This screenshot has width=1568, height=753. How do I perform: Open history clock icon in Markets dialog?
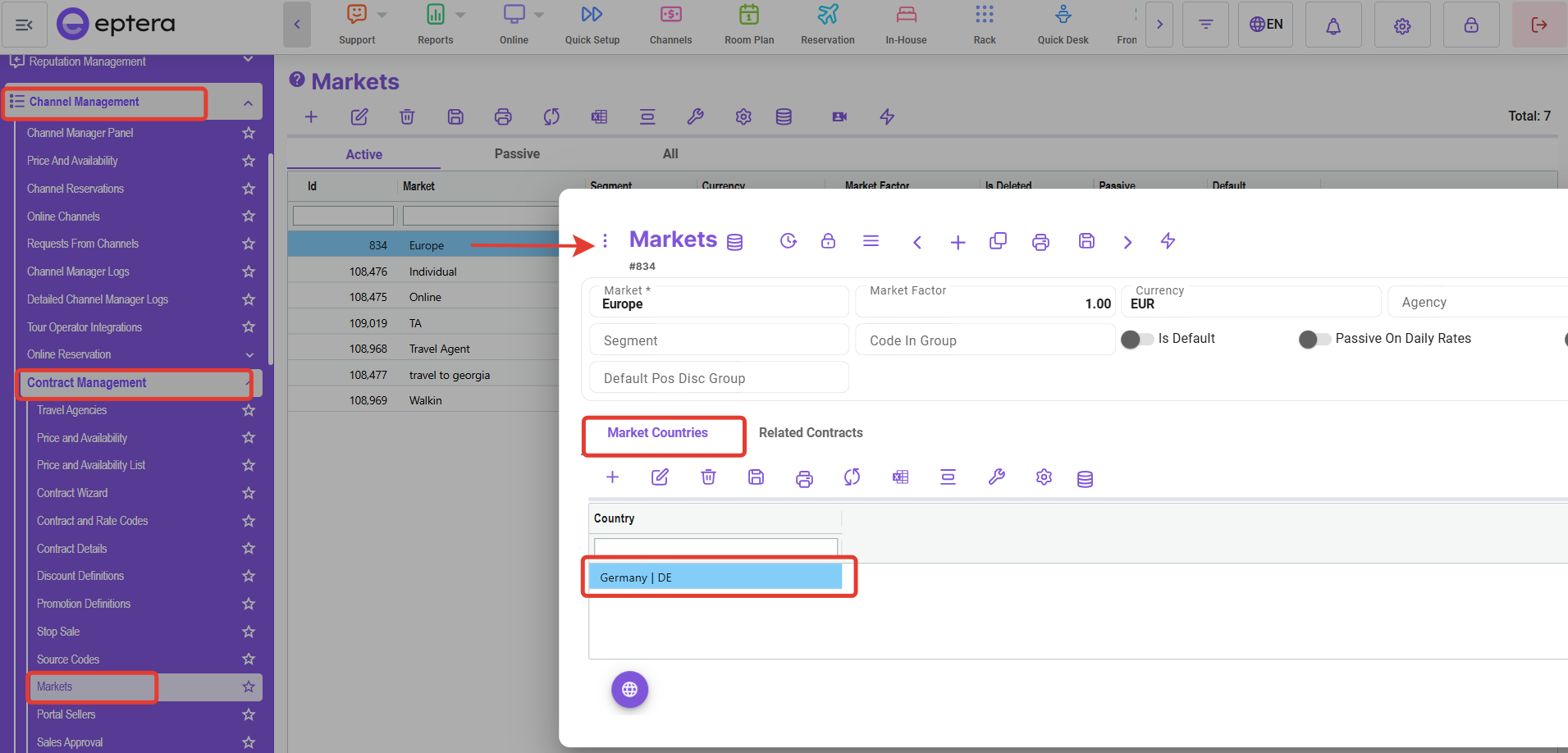(x=788, y=241)
